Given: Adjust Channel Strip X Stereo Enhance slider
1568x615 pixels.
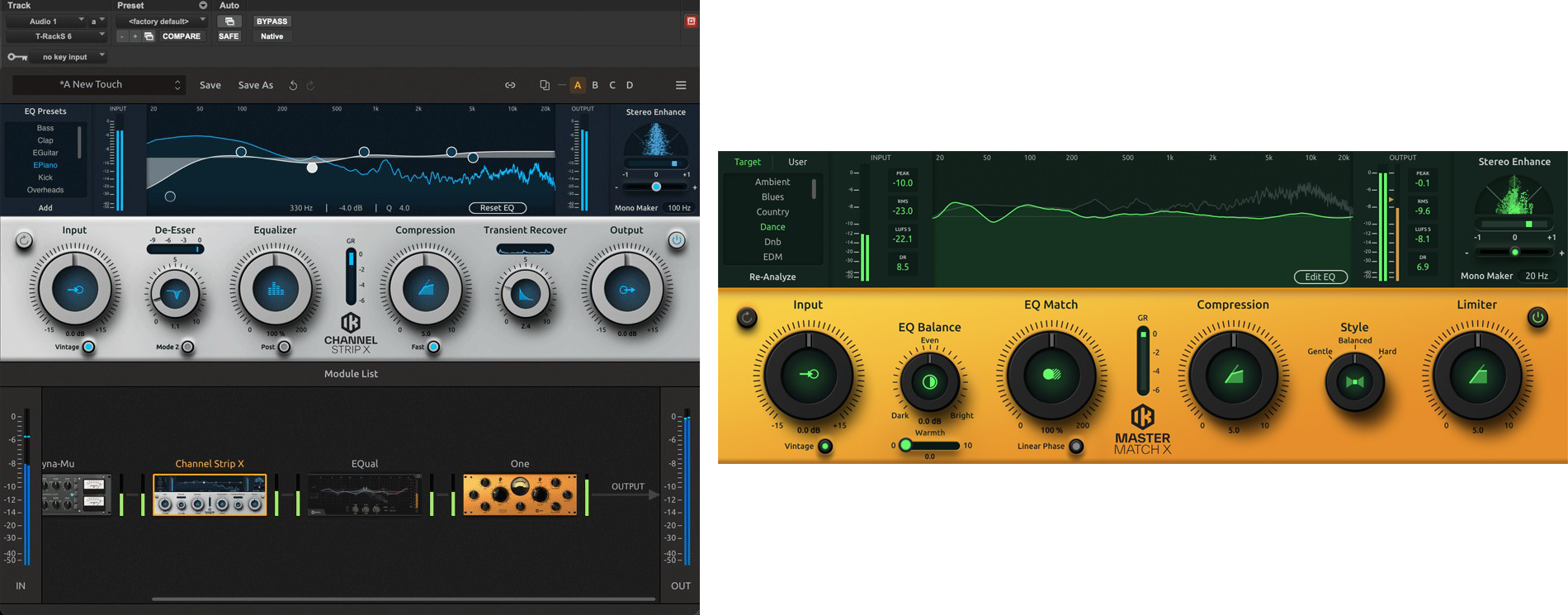Looking at the screenshot, I should coord(656,187).
